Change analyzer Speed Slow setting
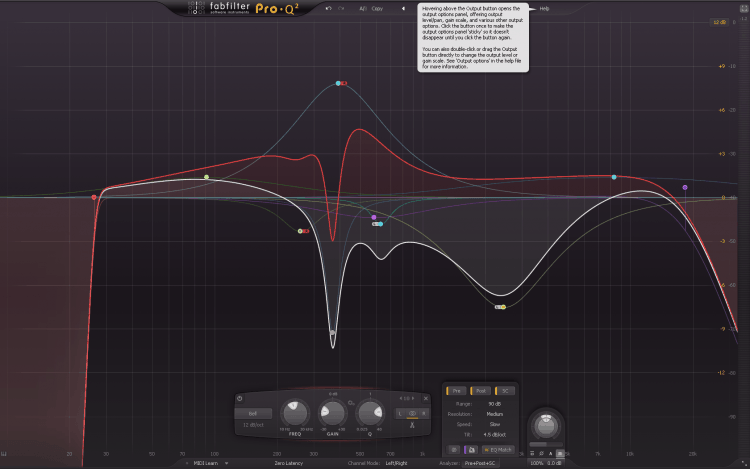The image size is (750, 469). coord(495,425)
